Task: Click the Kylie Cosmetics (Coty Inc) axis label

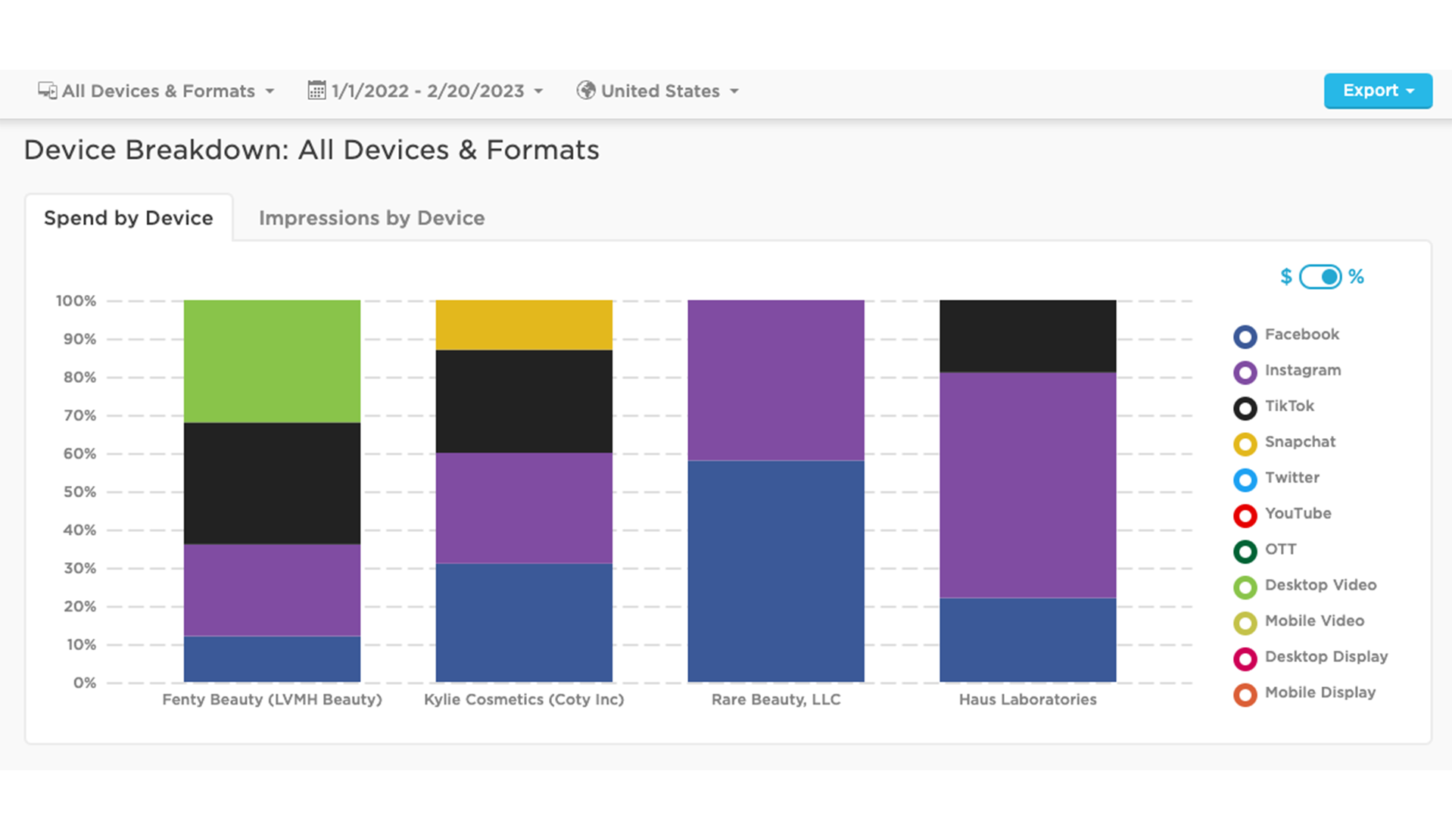Action: click(524, 700)
